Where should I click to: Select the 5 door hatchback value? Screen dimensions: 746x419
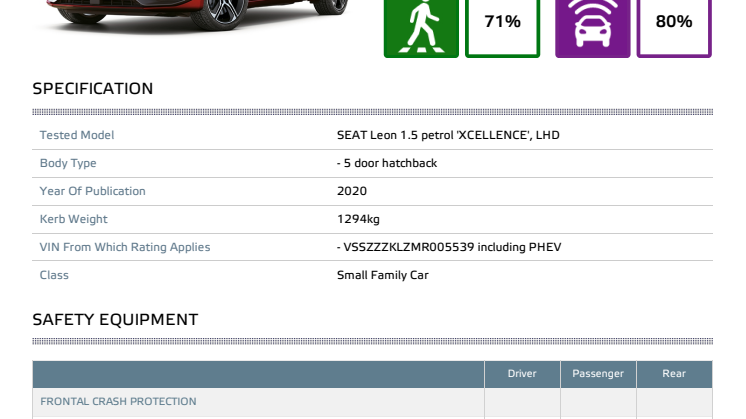[387, 163]
